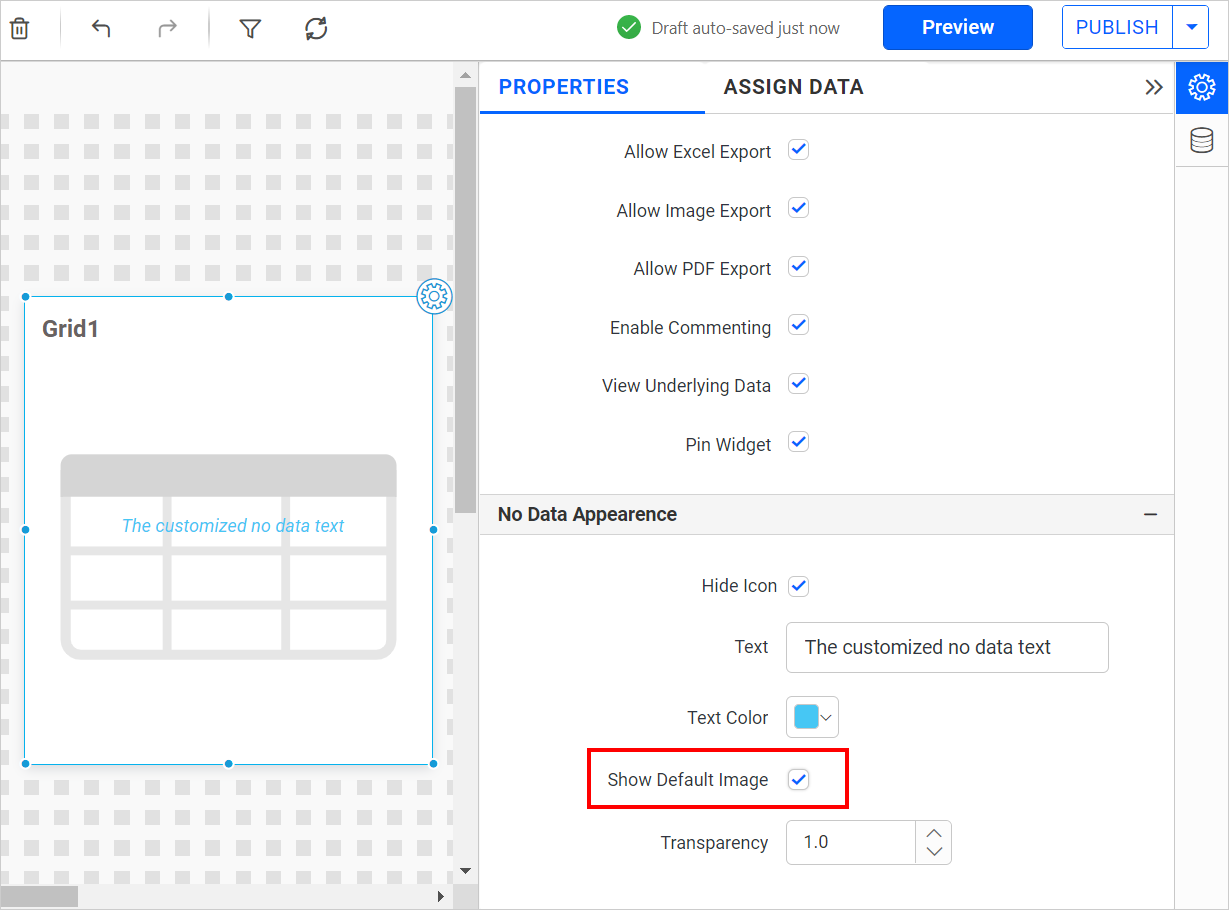This screenshot has width=1229, height=910.
Task: Click the redo arrow icon
Action: [167, 28]
